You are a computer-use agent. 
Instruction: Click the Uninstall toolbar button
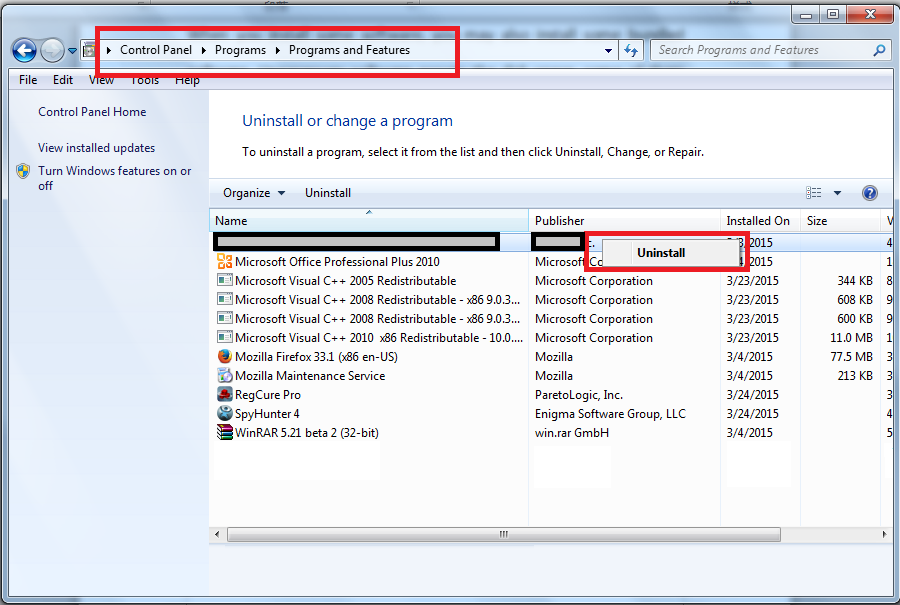328,193
